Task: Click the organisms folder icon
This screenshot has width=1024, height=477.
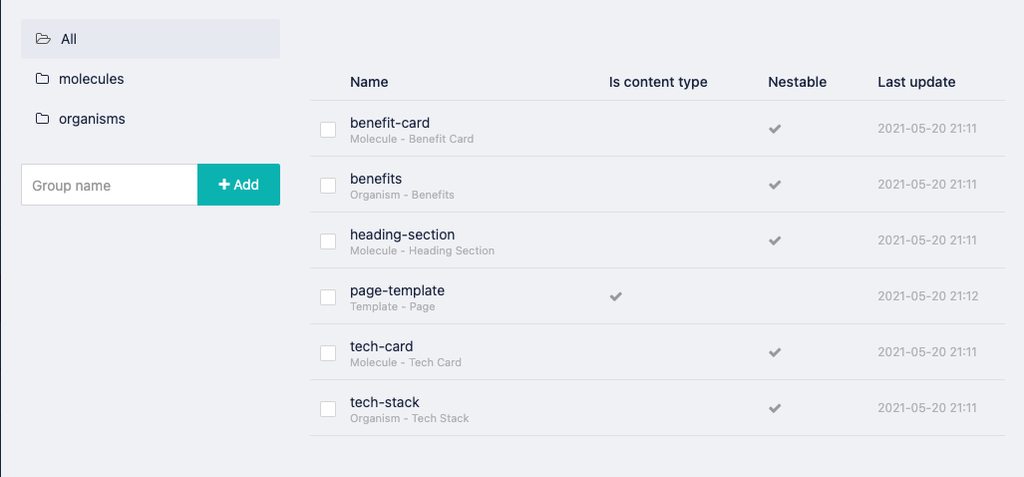Action: (x=42, y=119)
